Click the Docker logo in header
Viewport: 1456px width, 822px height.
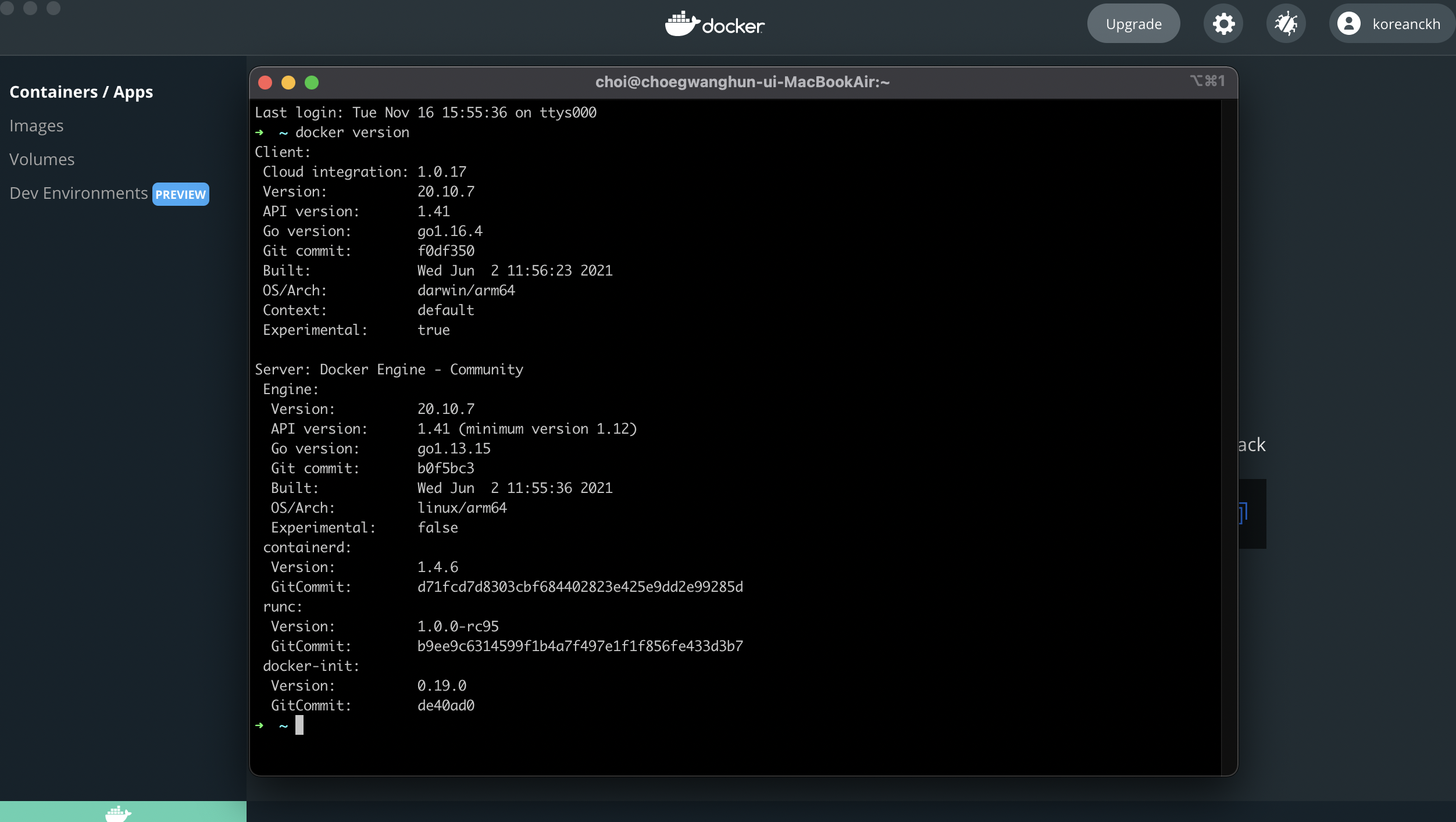coord(715,24)
